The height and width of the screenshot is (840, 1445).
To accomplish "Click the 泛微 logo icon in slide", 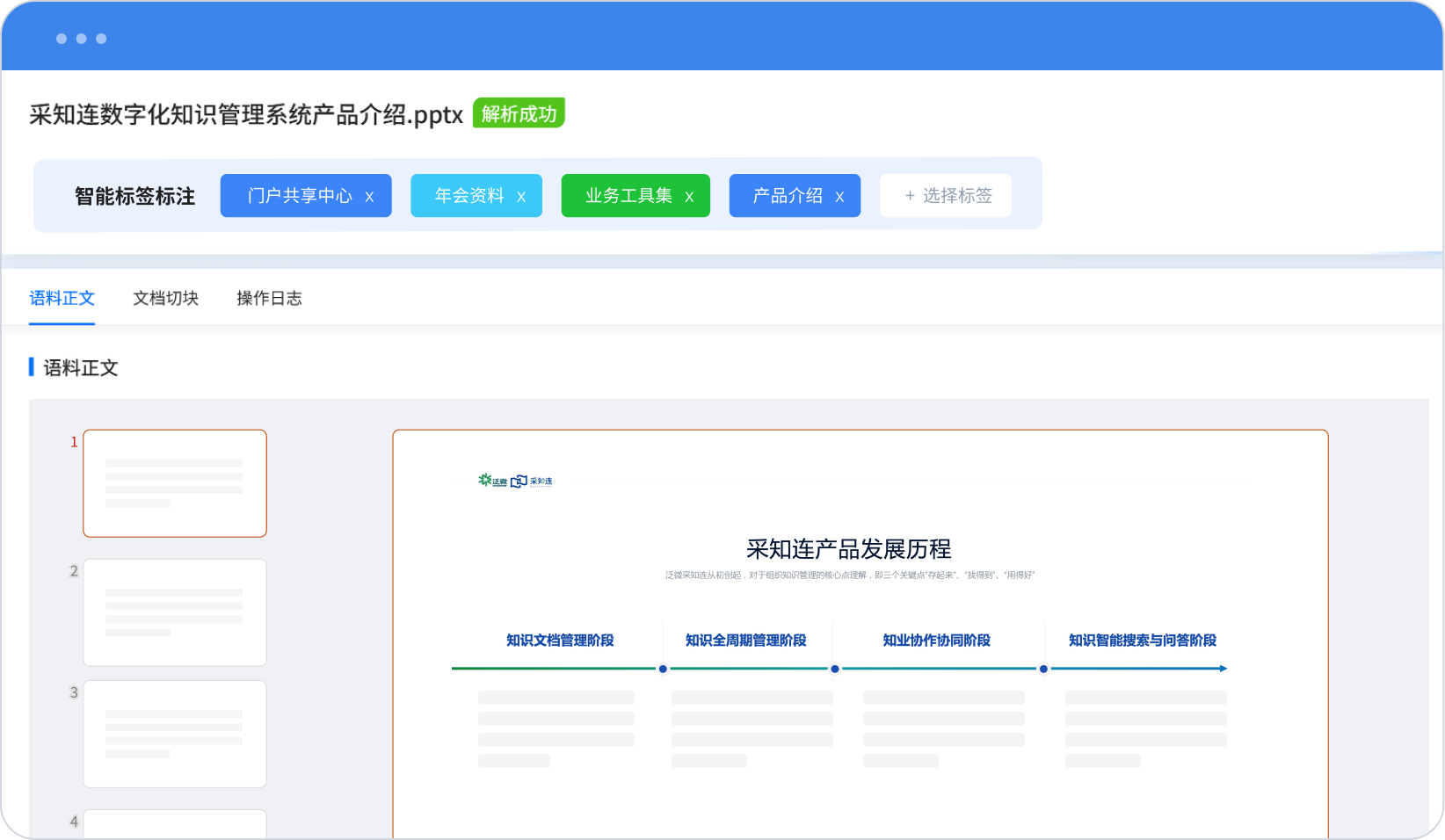I will click(492, 481).
